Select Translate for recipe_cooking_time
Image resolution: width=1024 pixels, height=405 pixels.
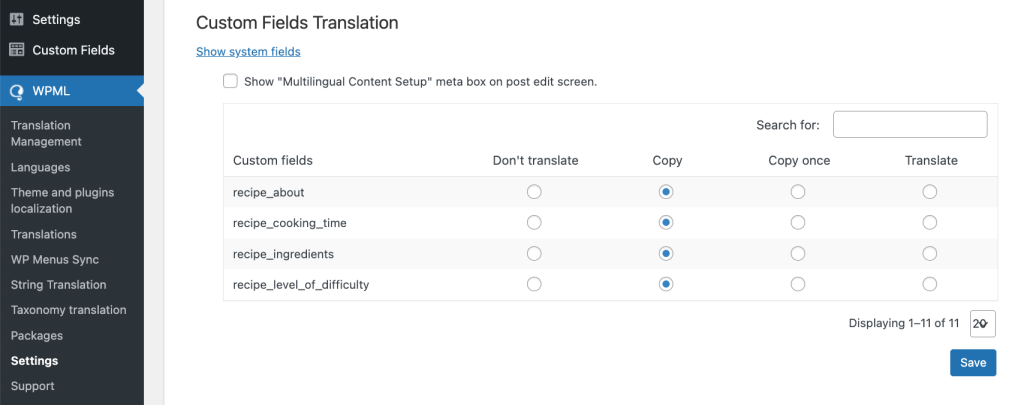click(929, 223)
